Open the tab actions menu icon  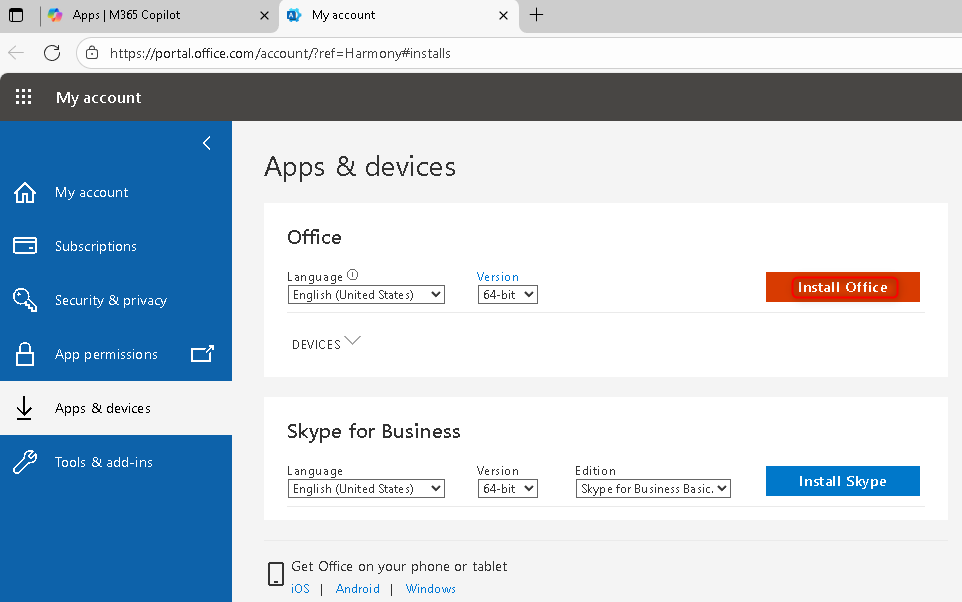point(16,15)
